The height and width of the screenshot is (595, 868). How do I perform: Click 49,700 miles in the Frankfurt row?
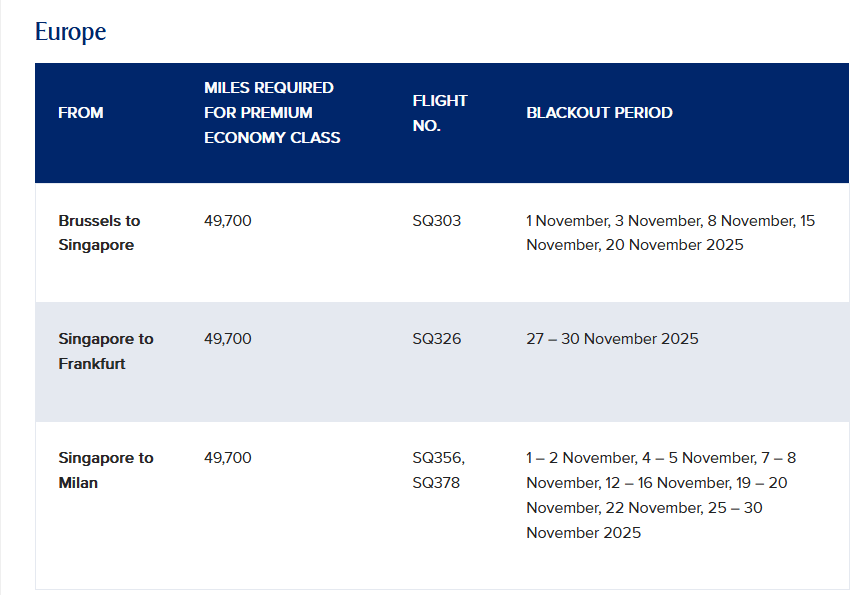click(x=228, y=339)
